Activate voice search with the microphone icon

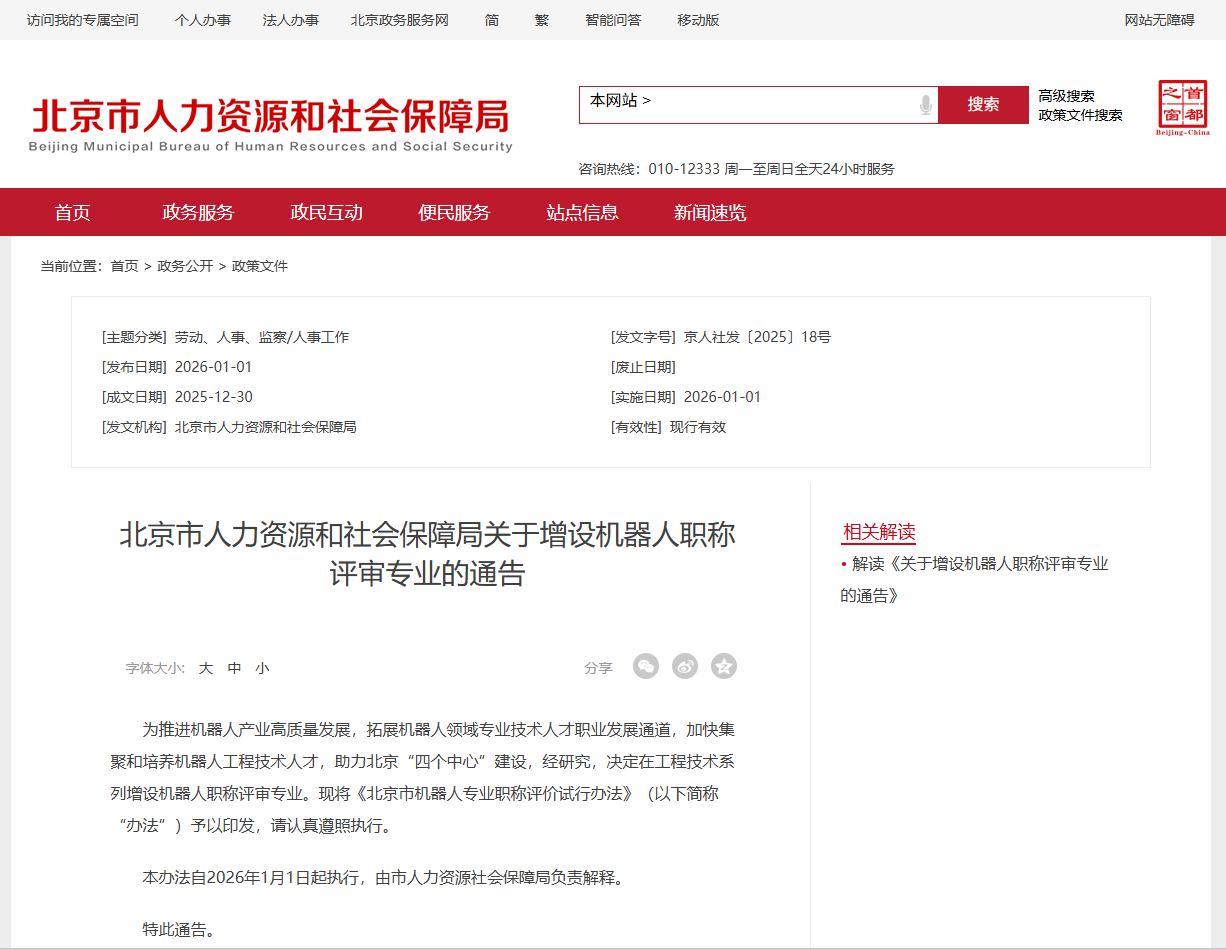[x=924, y=104]
